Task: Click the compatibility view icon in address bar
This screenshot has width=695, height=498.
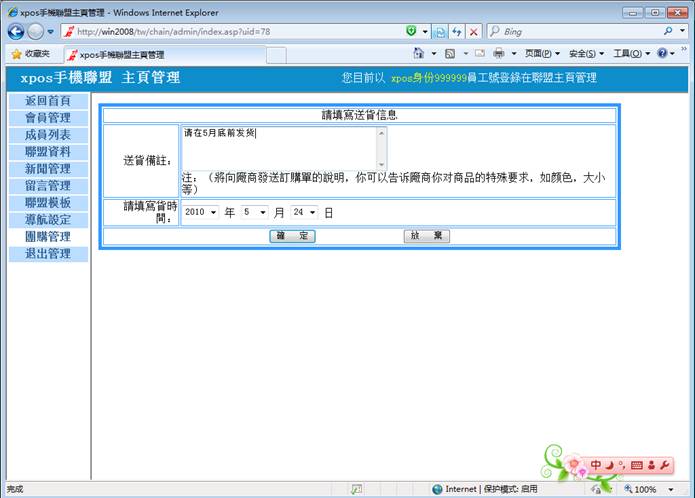Action: pos(440,32)
